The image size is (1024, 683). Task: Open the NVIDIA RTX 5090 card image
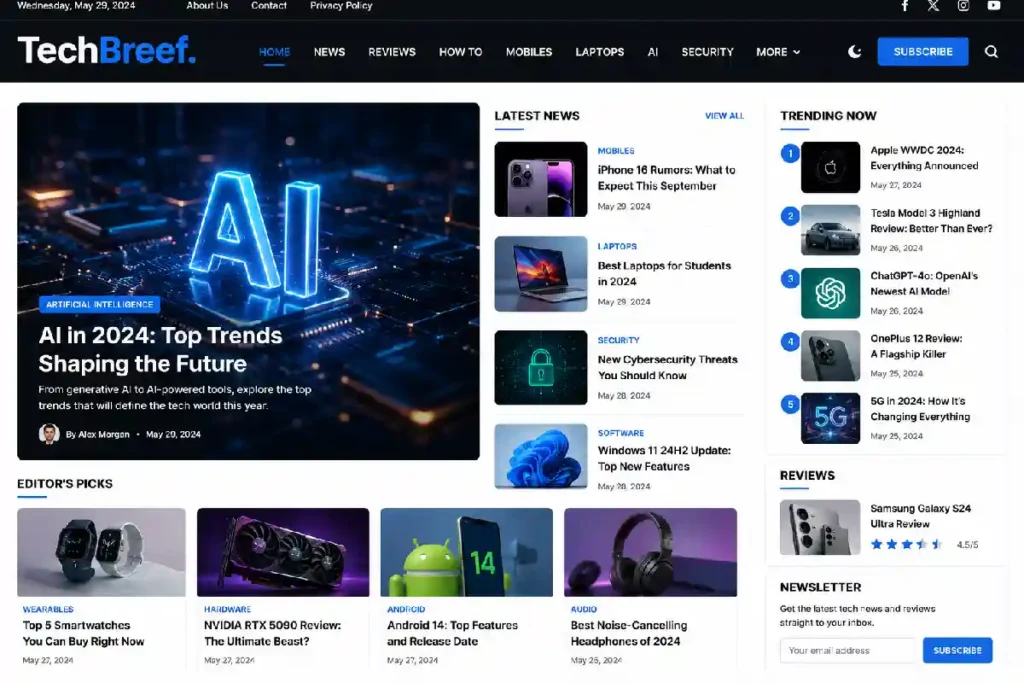click(283, 552)
